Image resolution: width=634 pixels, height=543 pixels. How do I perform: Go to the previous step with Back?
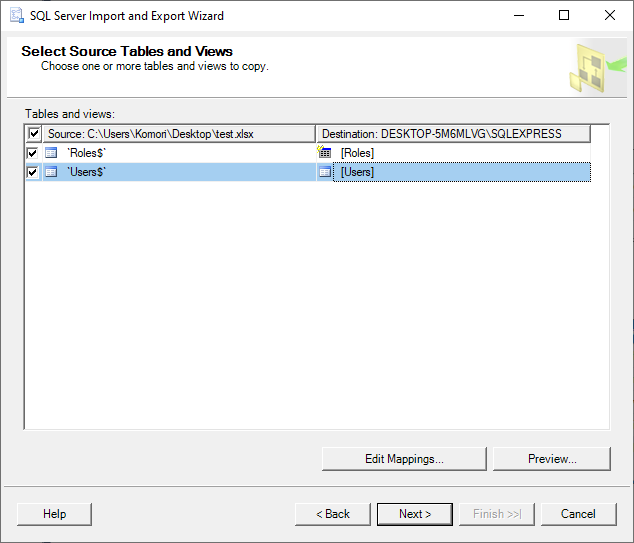click(x=332, y=514)
